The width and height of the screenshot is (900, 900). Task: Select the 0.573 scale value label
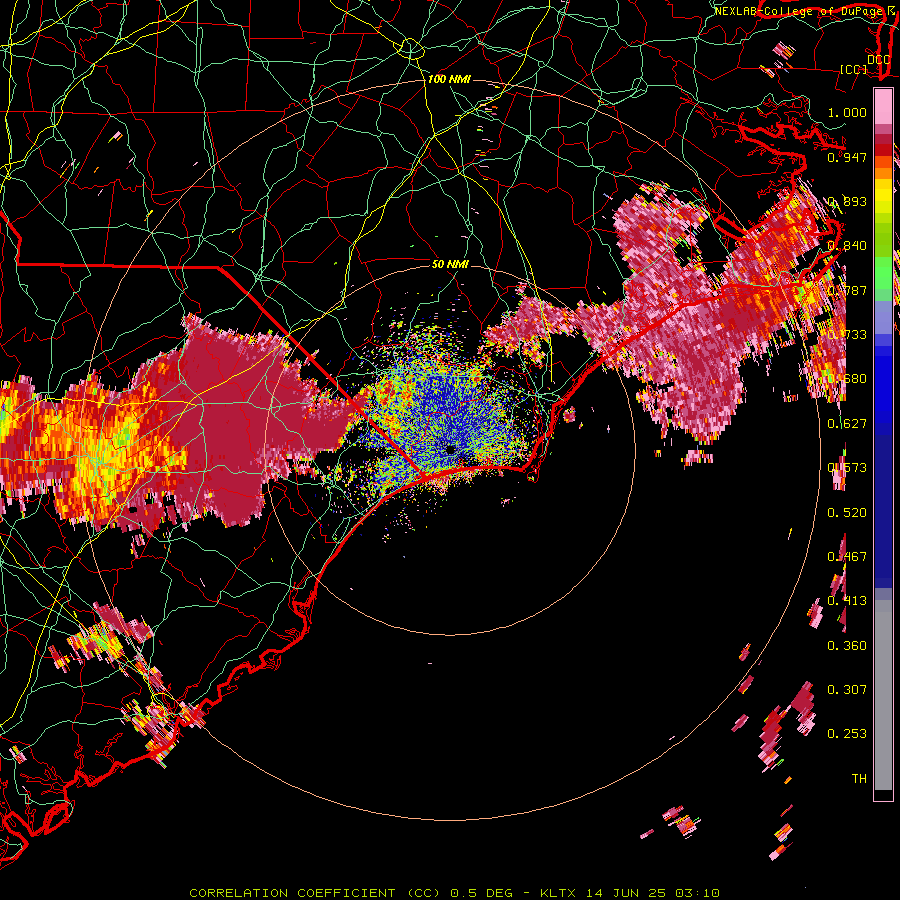tap(847, 468)
